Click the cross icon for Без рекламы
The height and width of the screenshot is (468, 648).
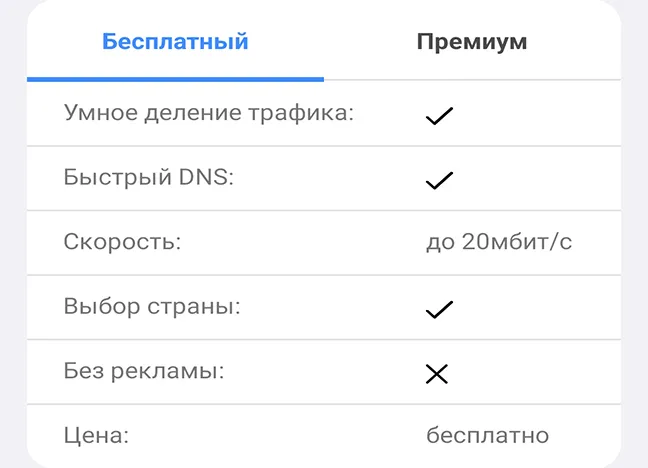pyautogui.click(x=437, y=374)
